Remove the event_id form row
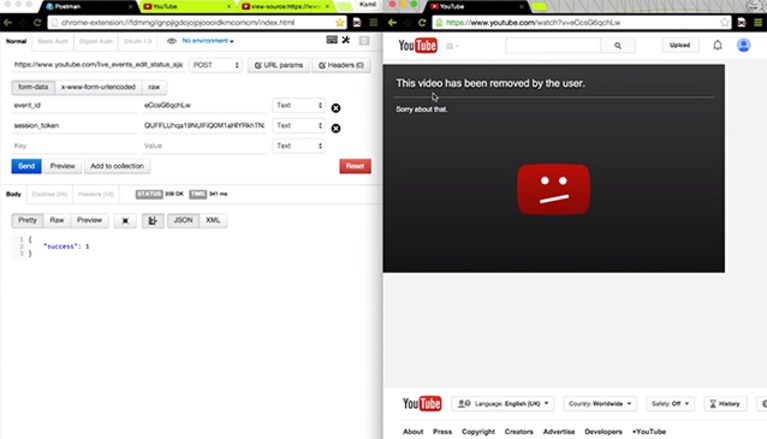767x439 pixels. pos(336,108)
